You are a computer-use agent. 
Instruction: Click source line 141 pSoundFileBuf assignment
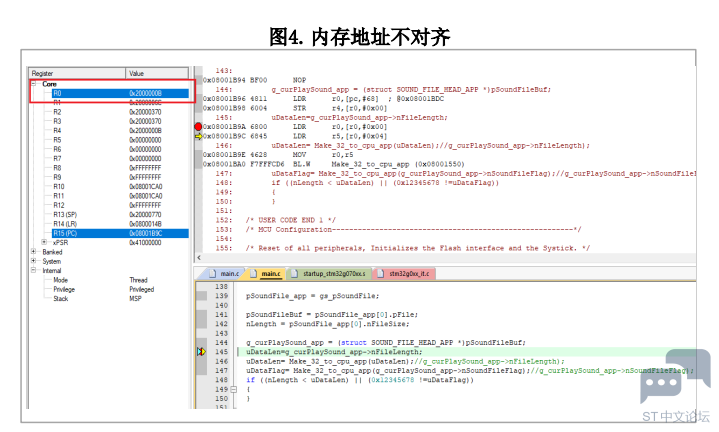332,315
